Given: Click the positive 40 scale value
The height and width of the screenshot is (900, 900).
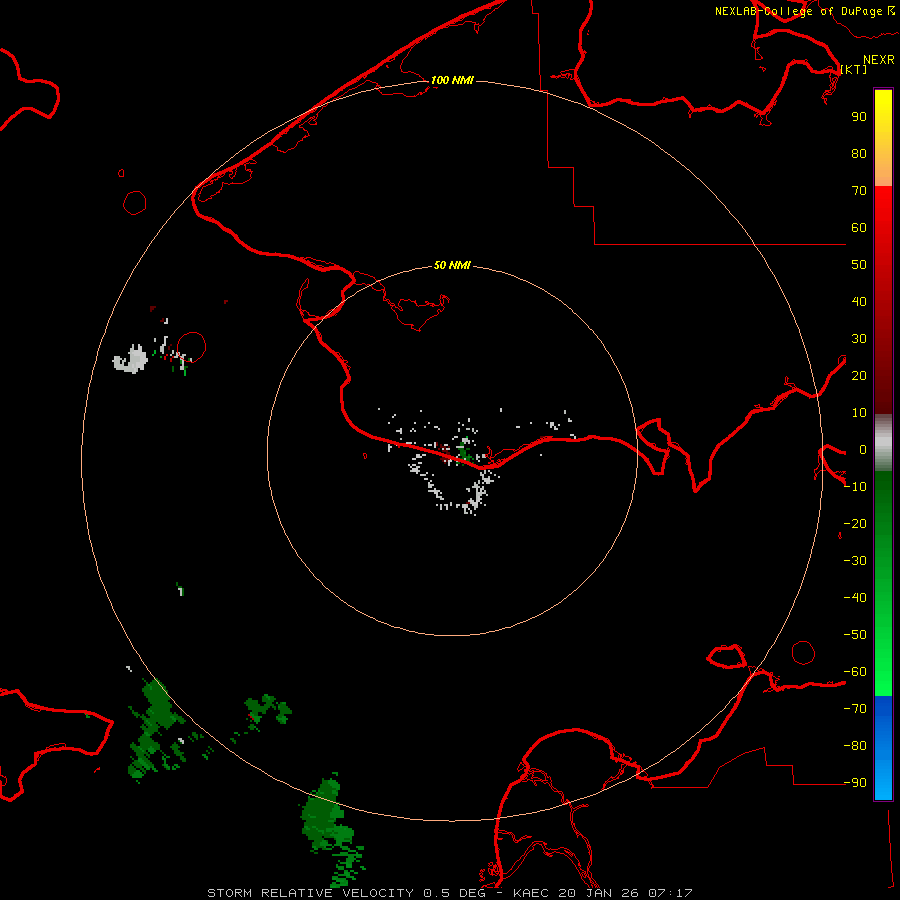Looking at the screenshot, I should pyautogui.click(x=859, y=302).
